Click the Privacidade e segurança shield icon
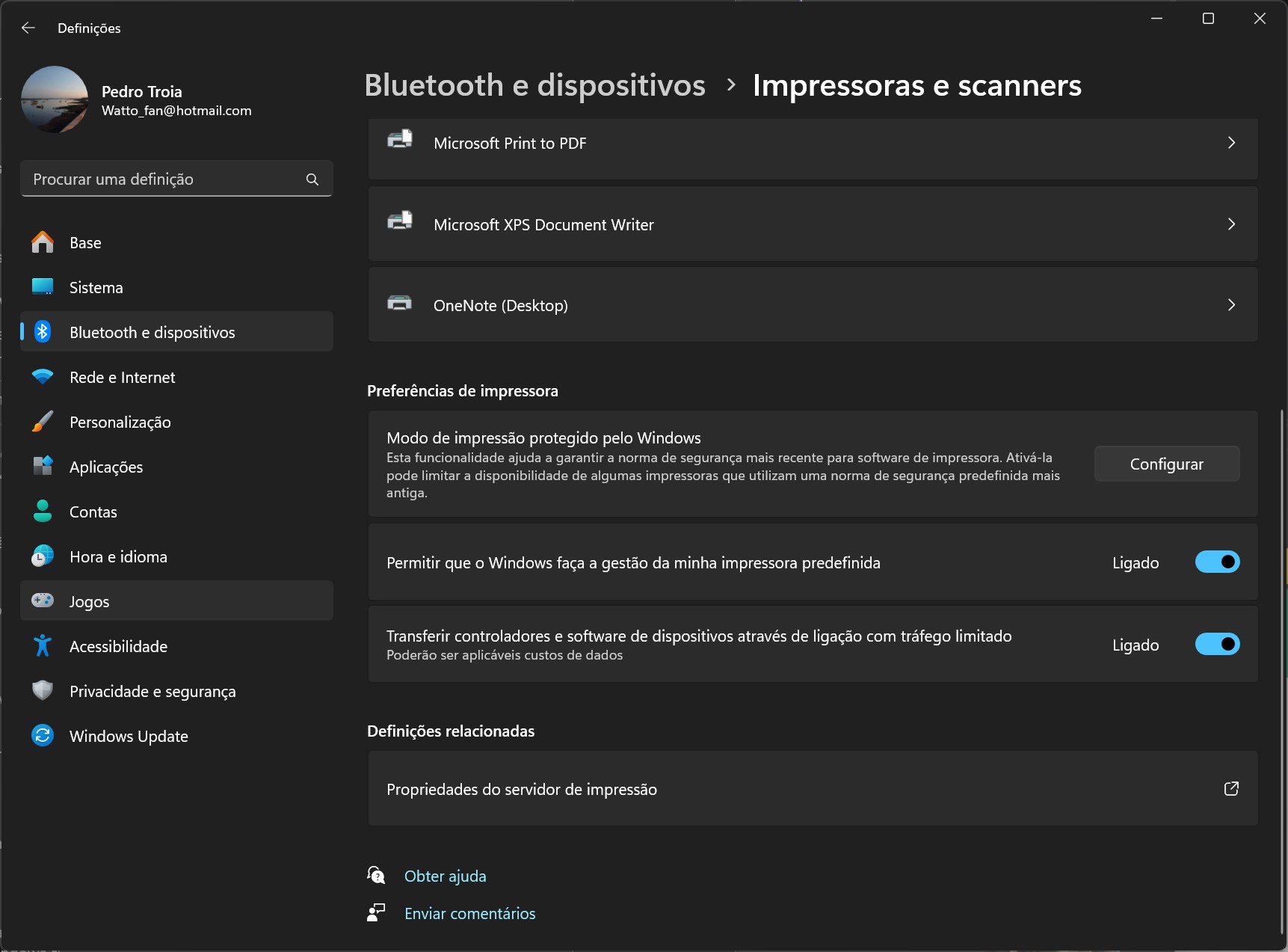This screenshot has height=952, width=1288. tap(43, 690)
